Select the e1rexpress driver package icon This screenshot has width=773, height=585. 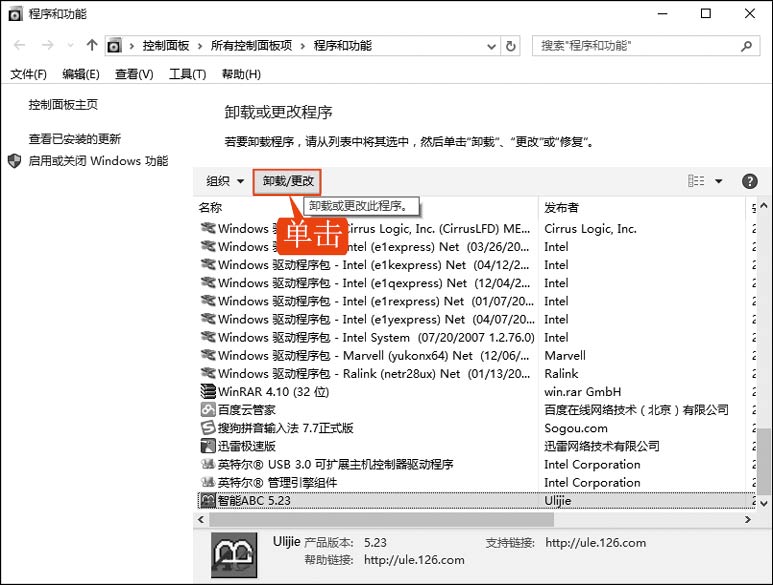pyautogui.click(x=208, y=301)
